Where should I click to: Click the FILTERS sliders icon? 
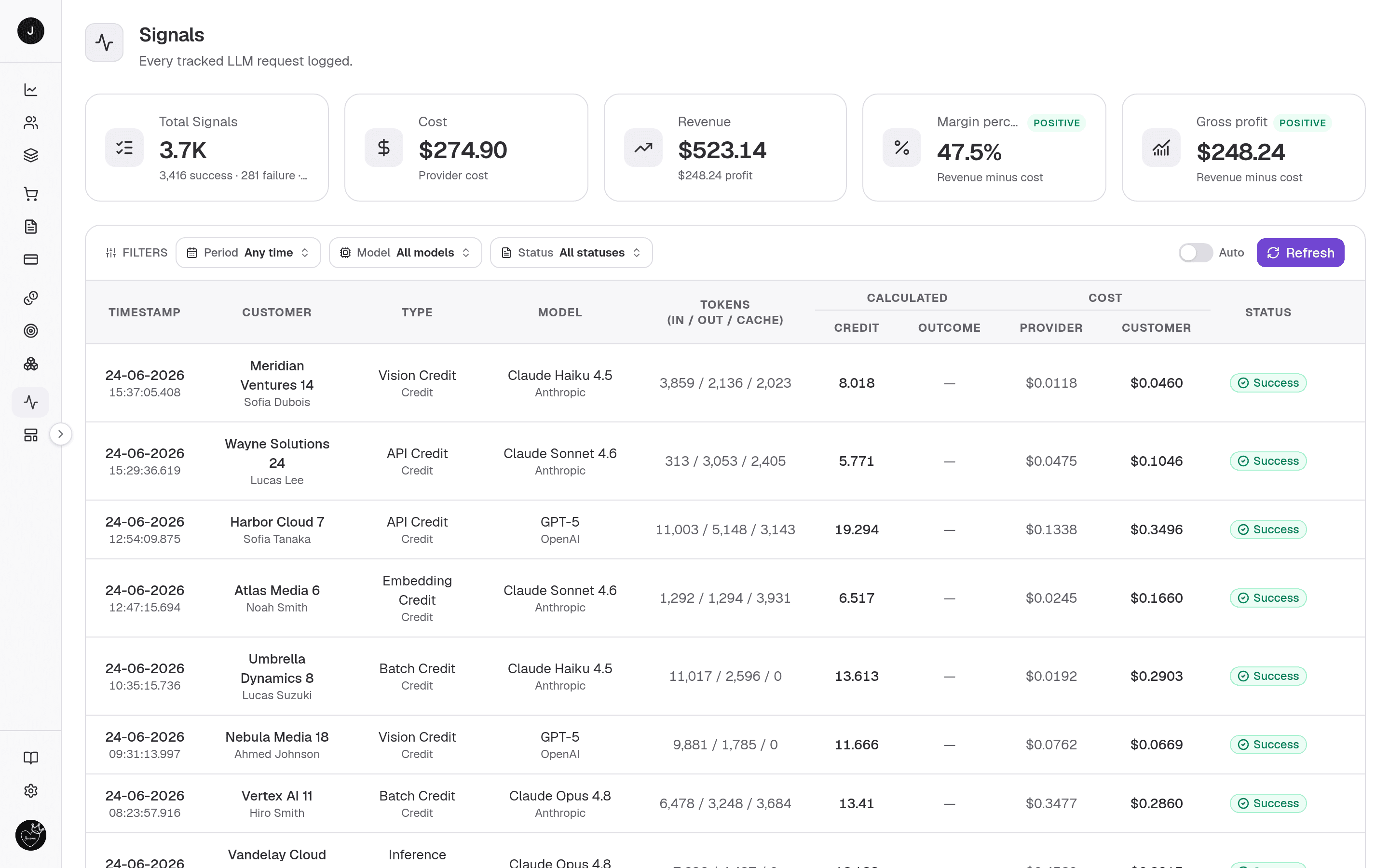pos(111,253)
